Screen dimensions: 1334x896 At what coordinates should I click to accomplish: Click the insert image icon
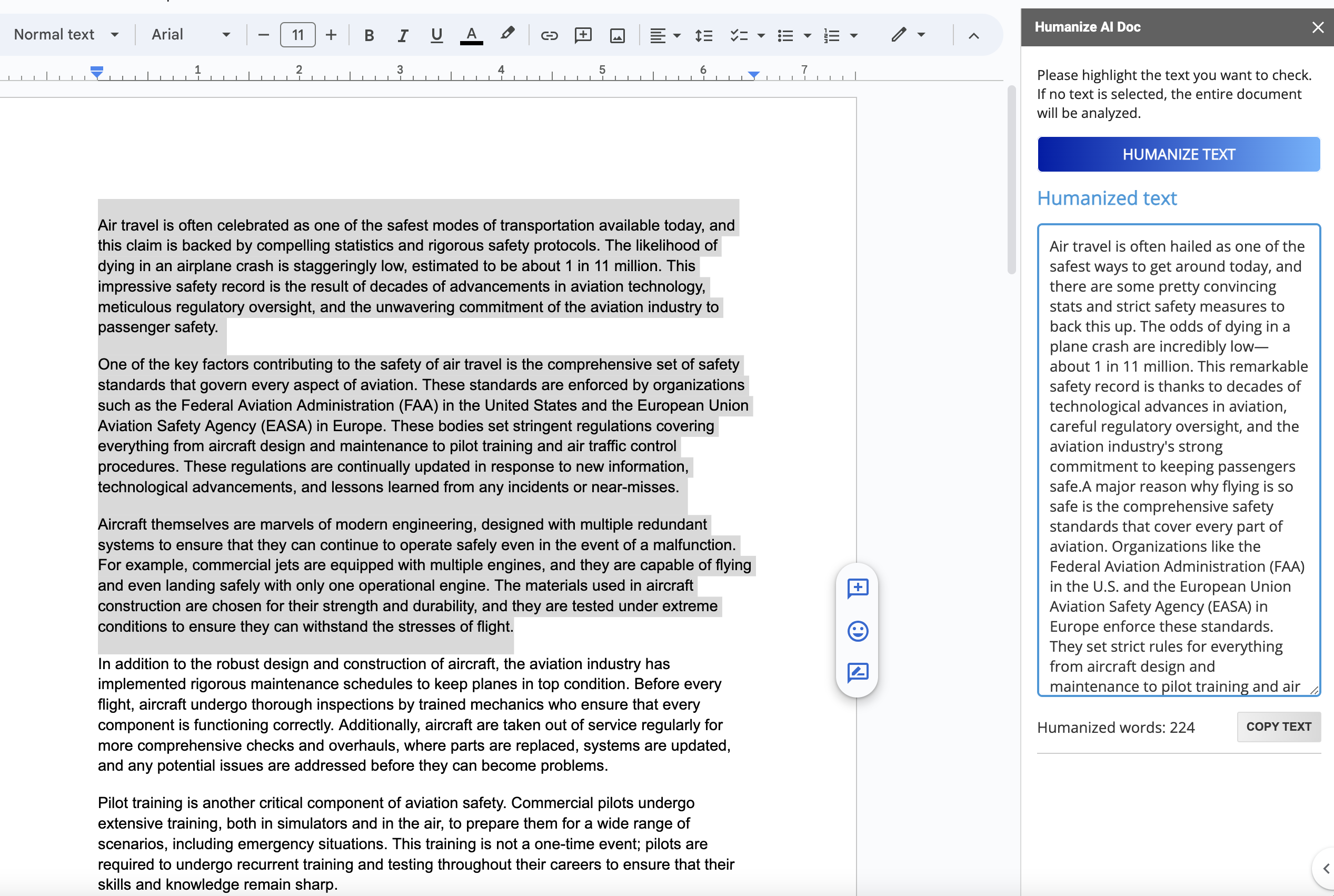pos(617,35)
